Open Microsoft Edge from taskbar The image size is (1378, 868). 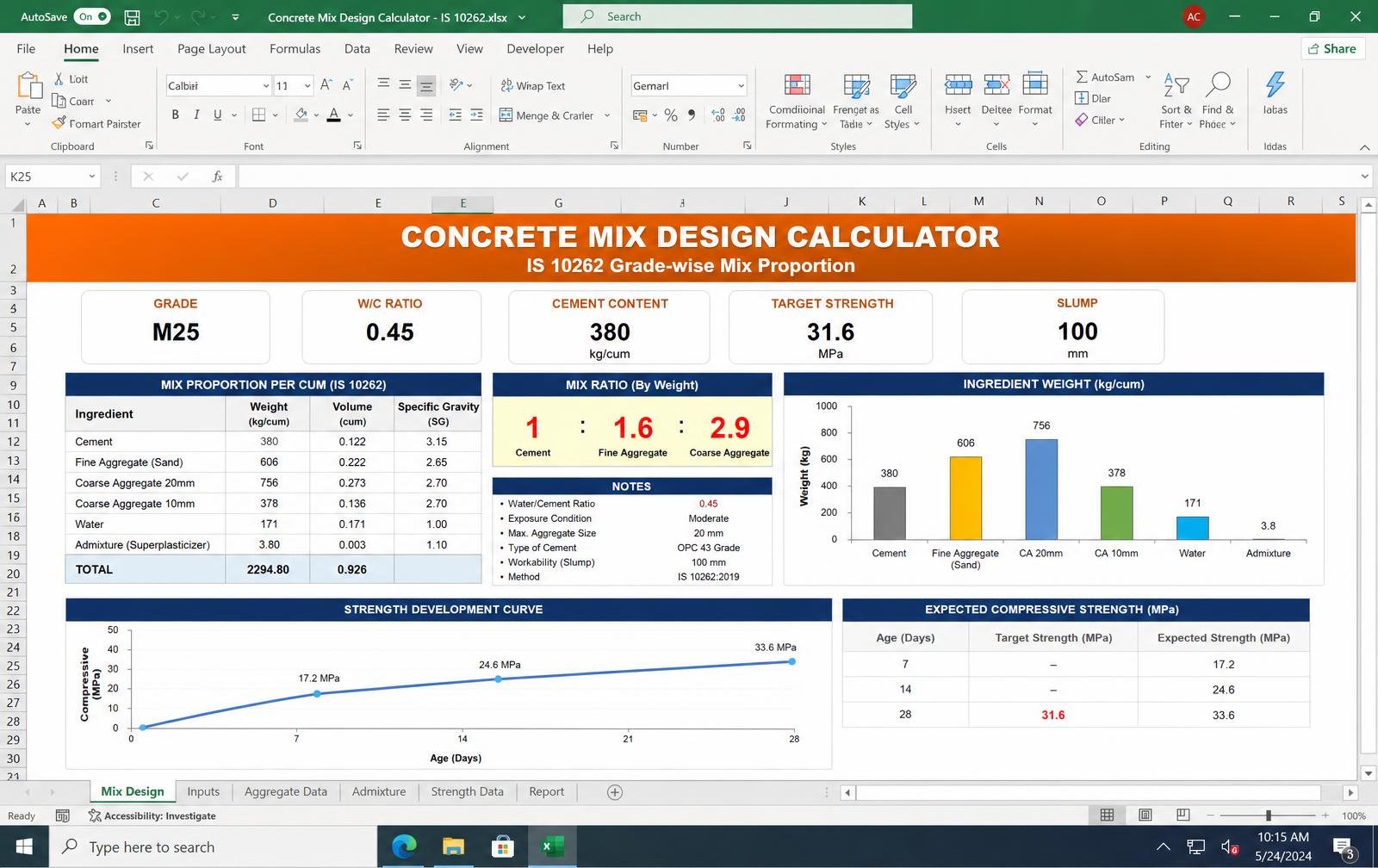[404, 847]
